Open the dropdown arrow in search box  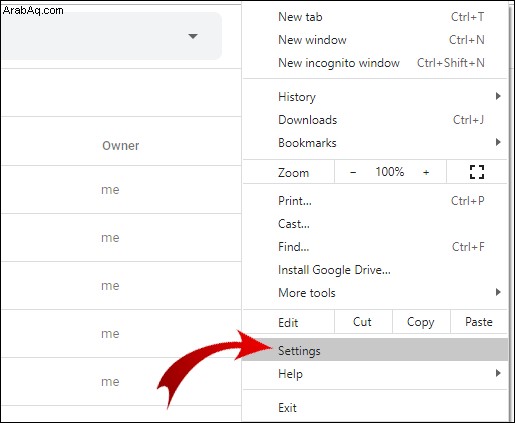click(193, 36)
